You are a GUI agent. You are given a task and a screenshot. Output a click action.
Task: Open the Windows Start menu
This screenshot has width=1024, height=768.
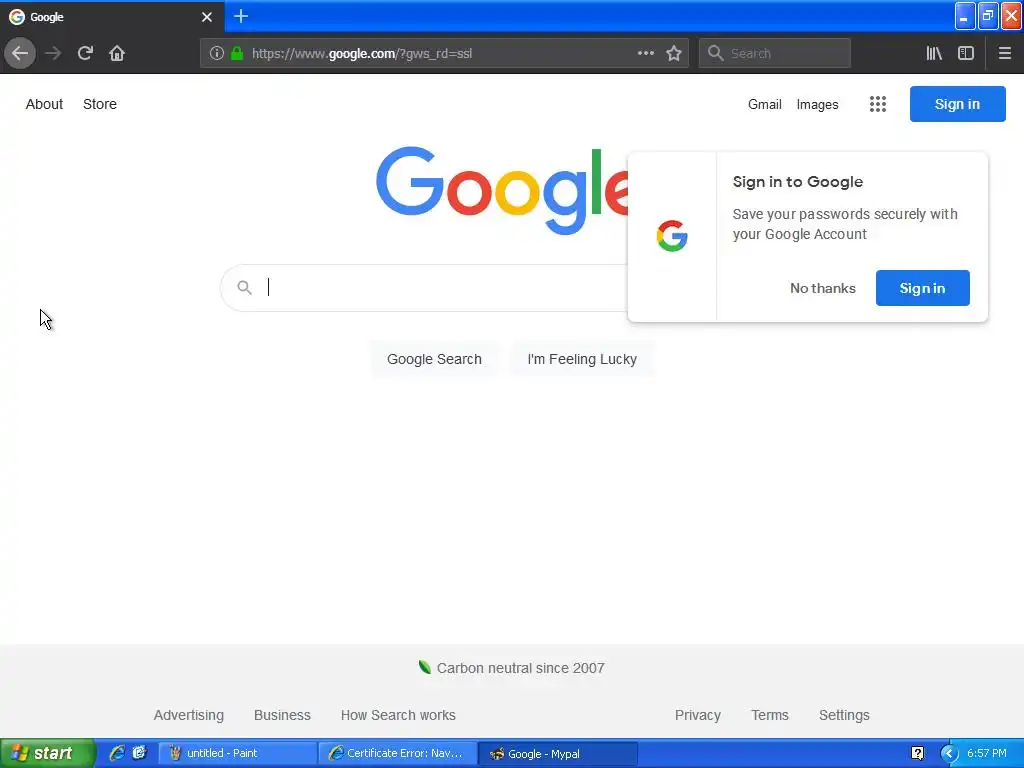pyautogui.click(x=48, y=753)
